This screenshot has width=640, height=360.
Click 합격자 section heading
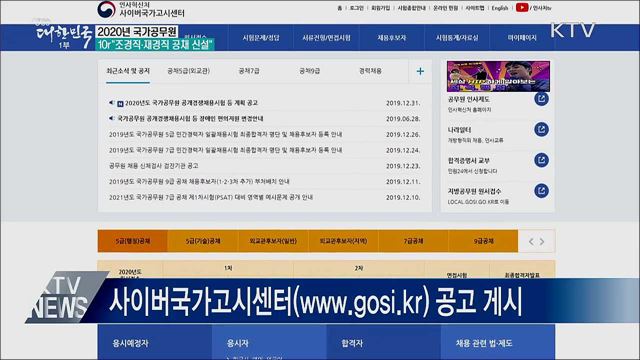[352, 343]
